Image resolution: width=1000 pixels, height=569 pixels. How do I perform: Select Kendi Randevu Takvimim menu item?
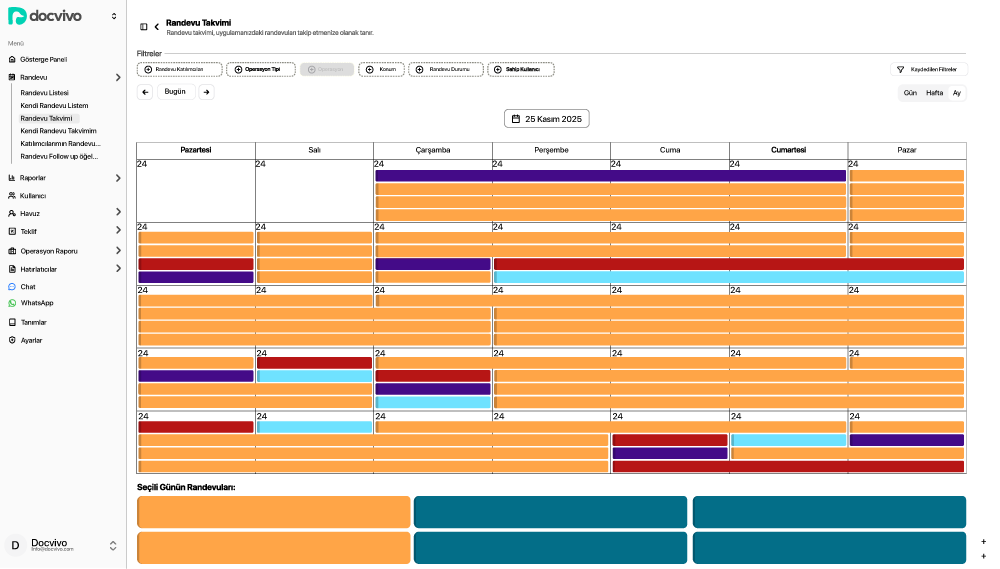click(x=58, y=131)
